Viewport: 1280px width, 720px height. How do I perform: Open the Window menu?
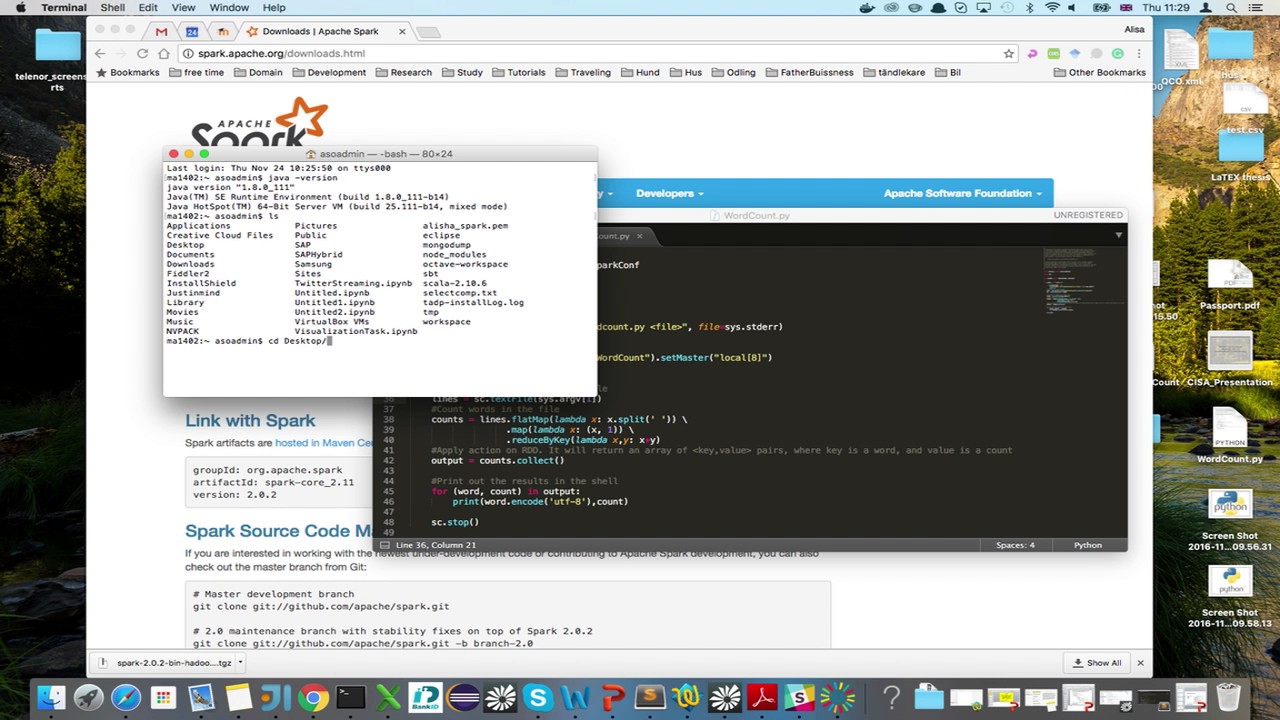pyautogui.click(x=229, y=8)
